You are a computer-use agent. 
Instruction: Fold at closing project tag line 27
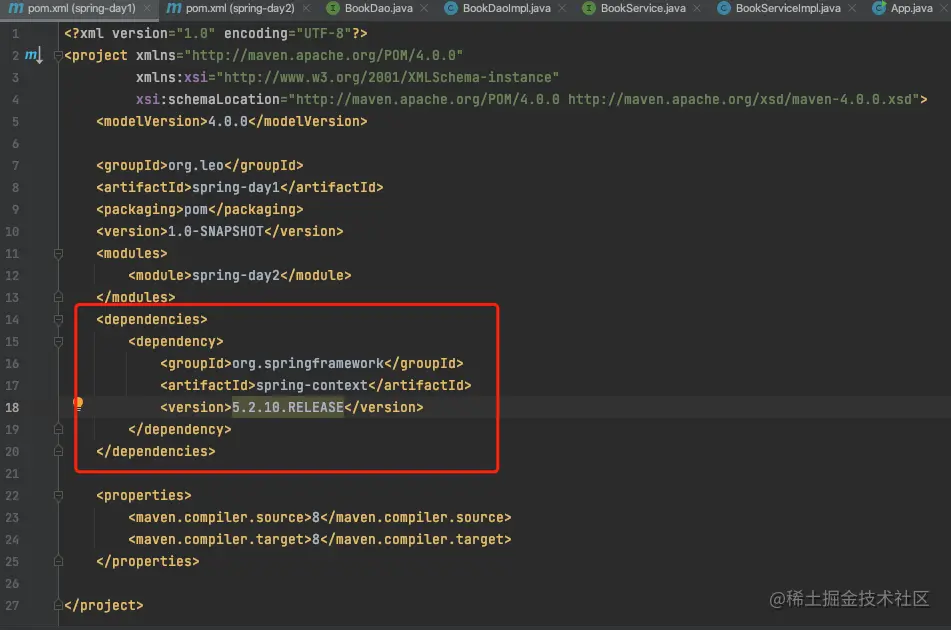58,605
